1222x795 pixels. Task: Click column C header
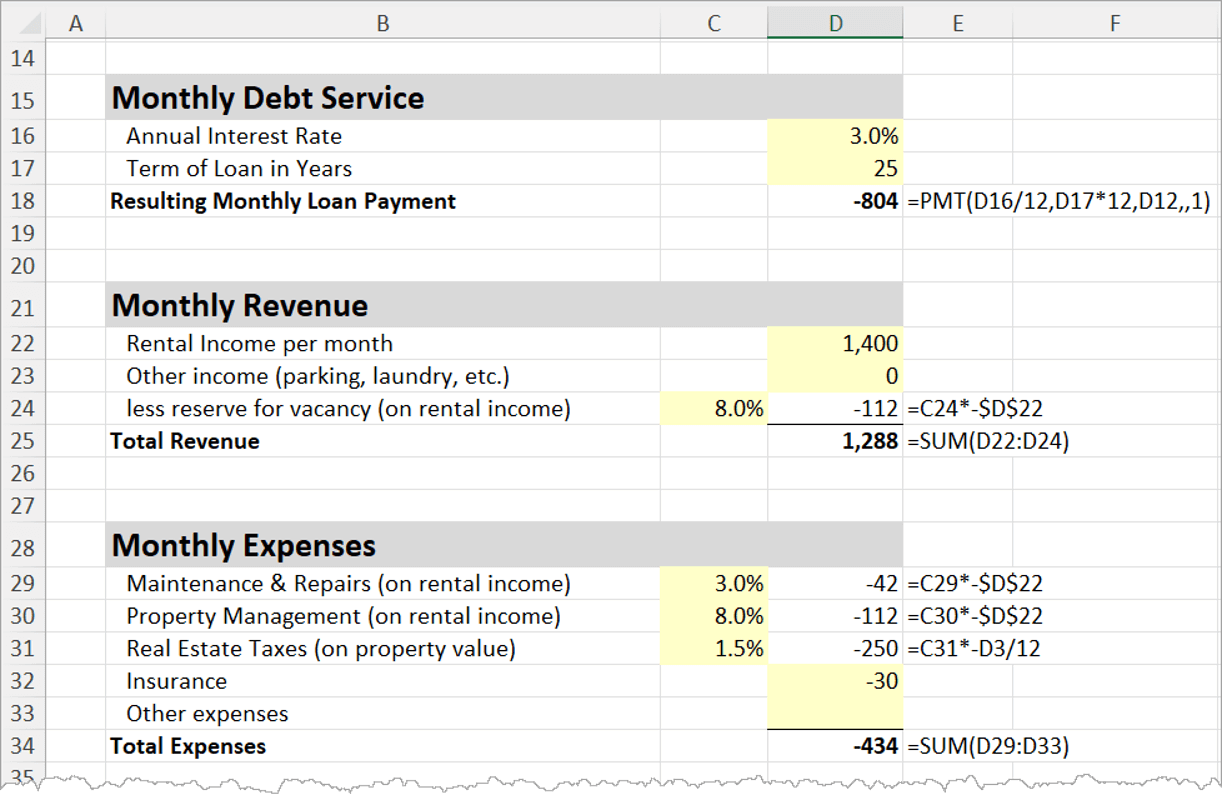(713, 24)
